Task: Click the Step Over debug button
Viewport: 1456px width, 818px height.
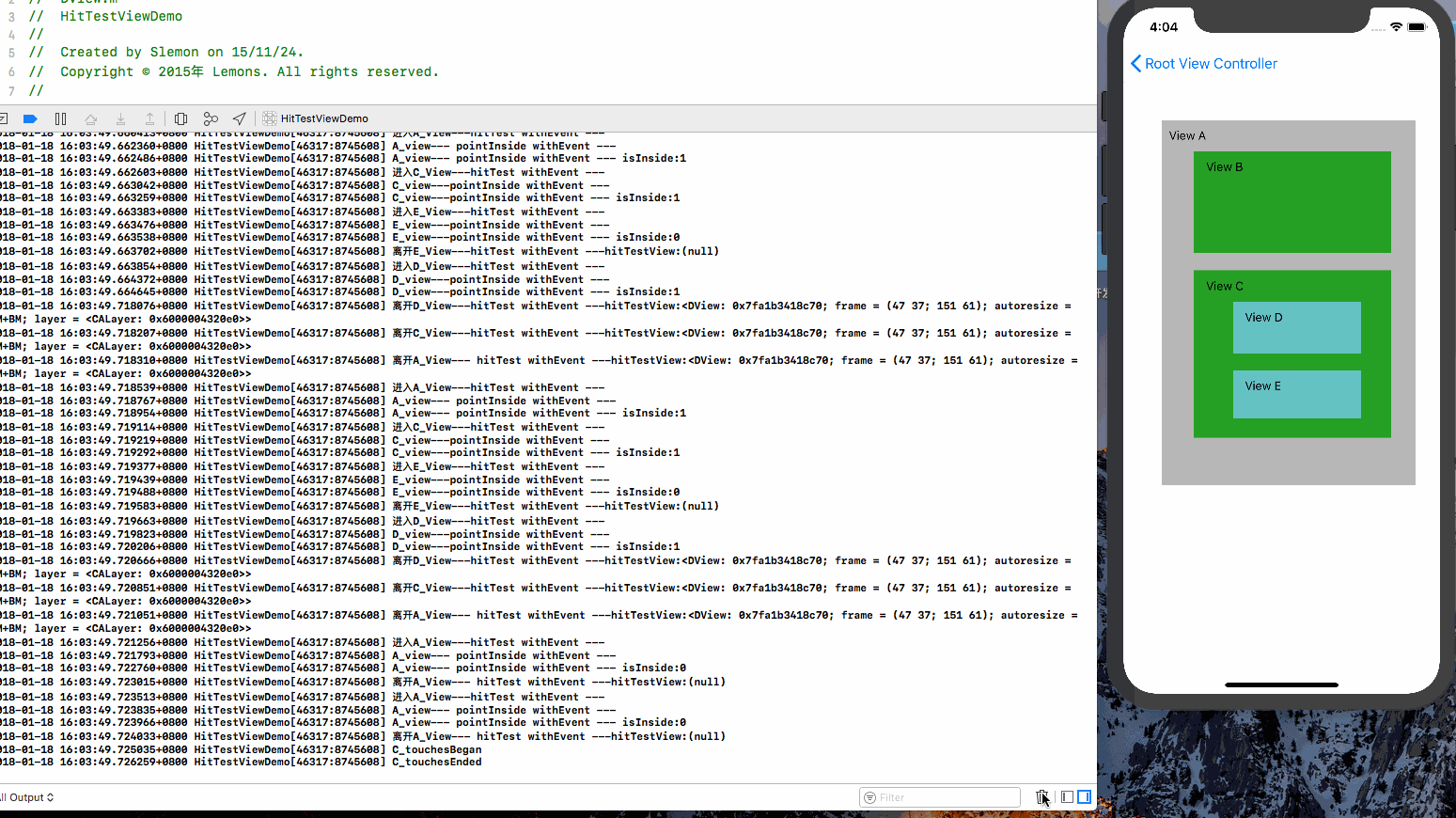Action: [x=90, y=118]
